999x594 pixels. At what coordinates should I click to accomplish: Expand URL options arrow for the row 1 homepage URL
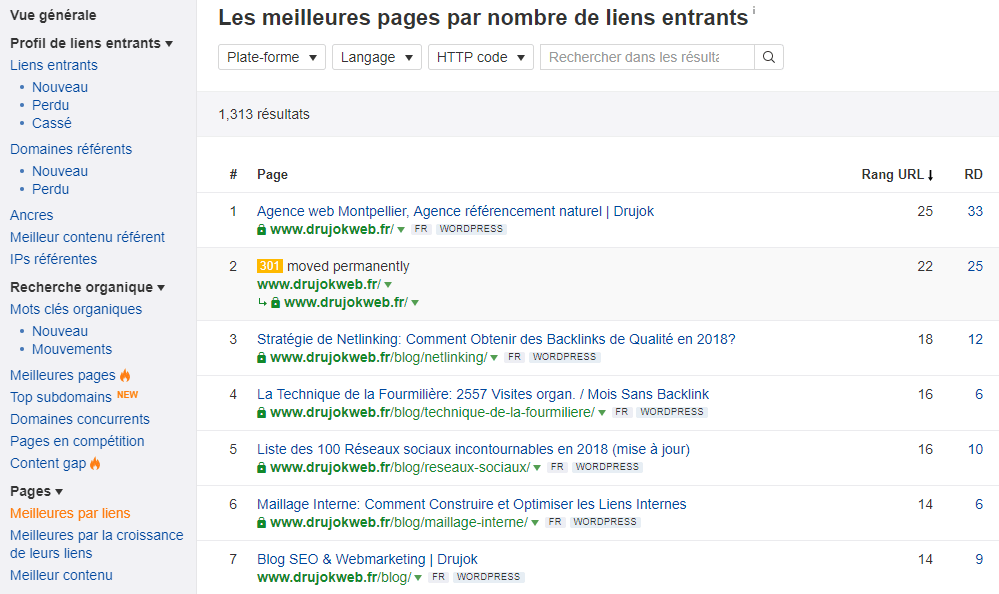click(401, 230)
